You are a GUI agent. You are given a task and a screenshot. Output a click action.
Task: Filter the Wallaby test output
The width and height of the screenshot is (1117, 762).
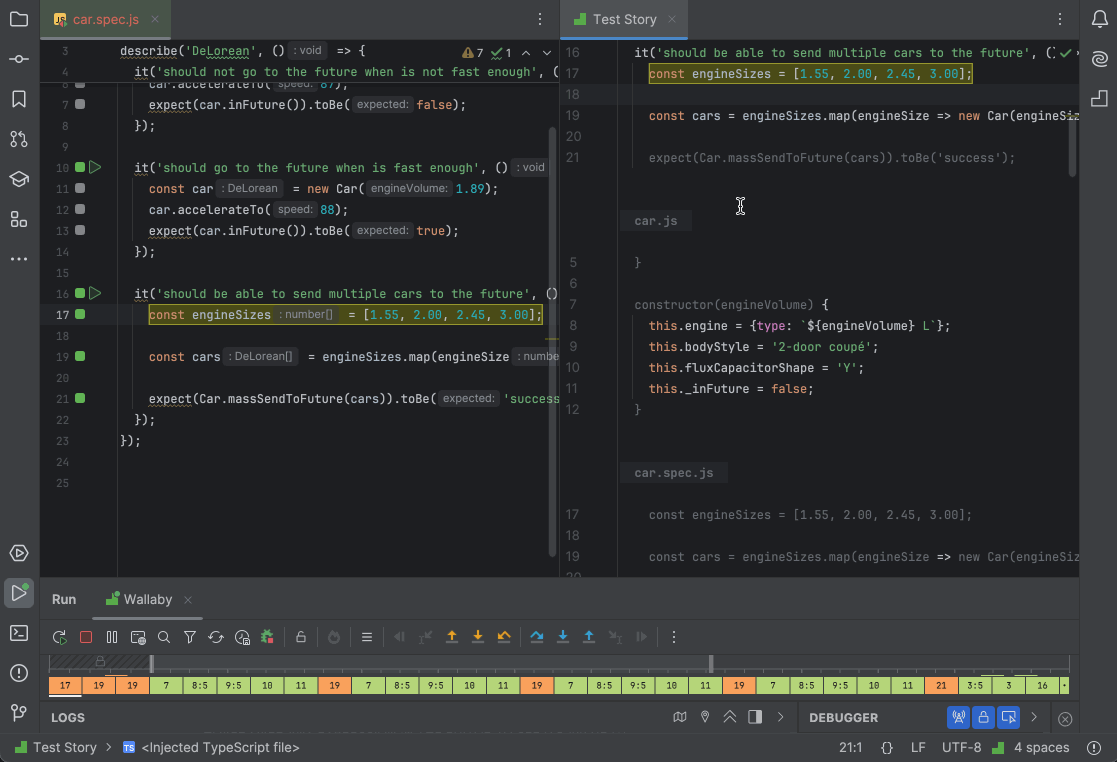coord(189,636)
